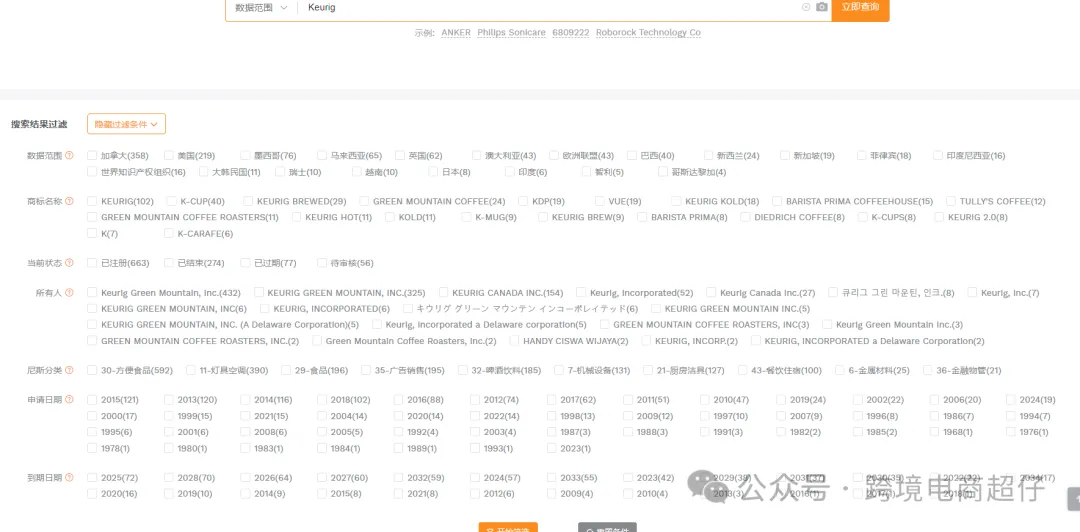Check the KEURIG(102) trademark name

[92, 201]
